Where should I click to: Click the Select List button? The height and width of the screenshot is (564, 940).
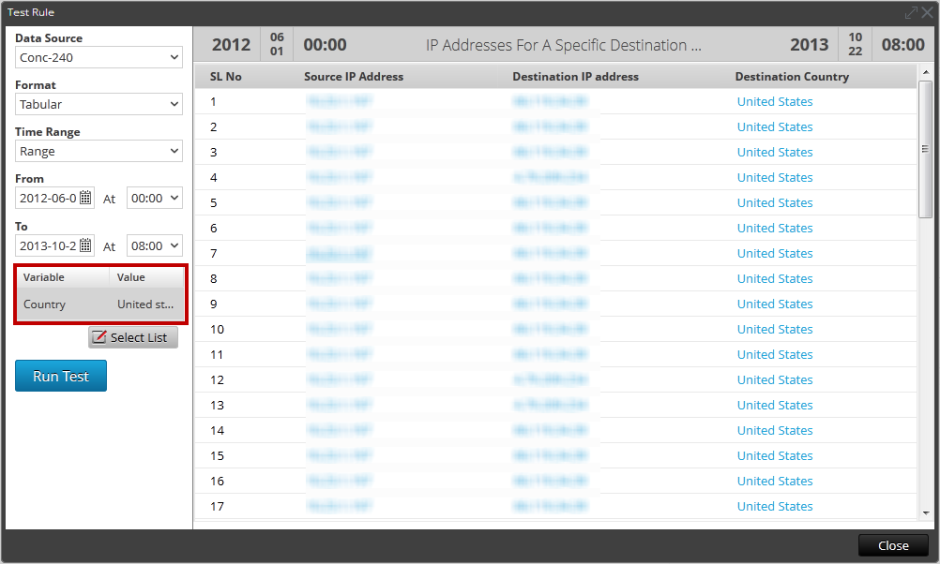point(133,337)
